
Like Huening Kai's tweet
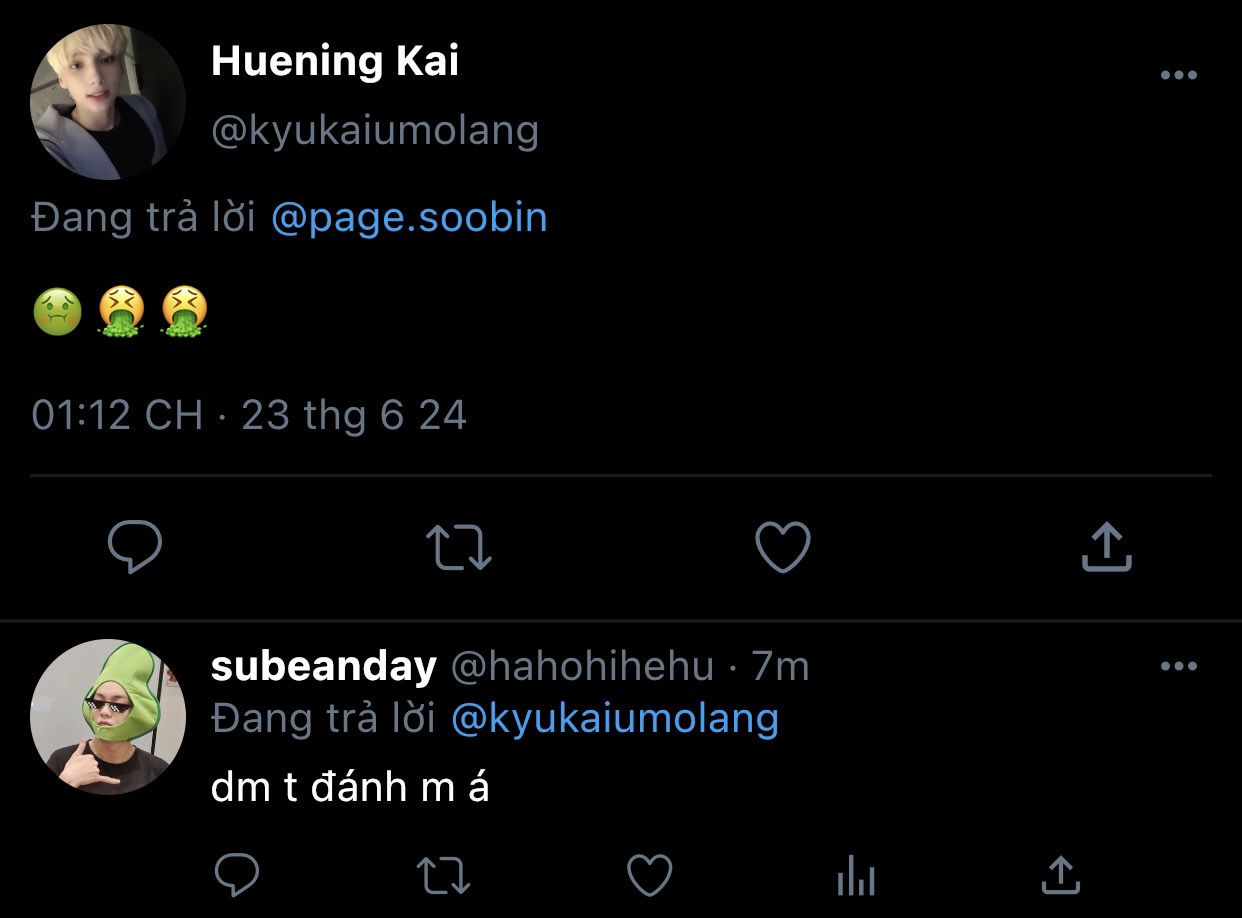(782, 547)
